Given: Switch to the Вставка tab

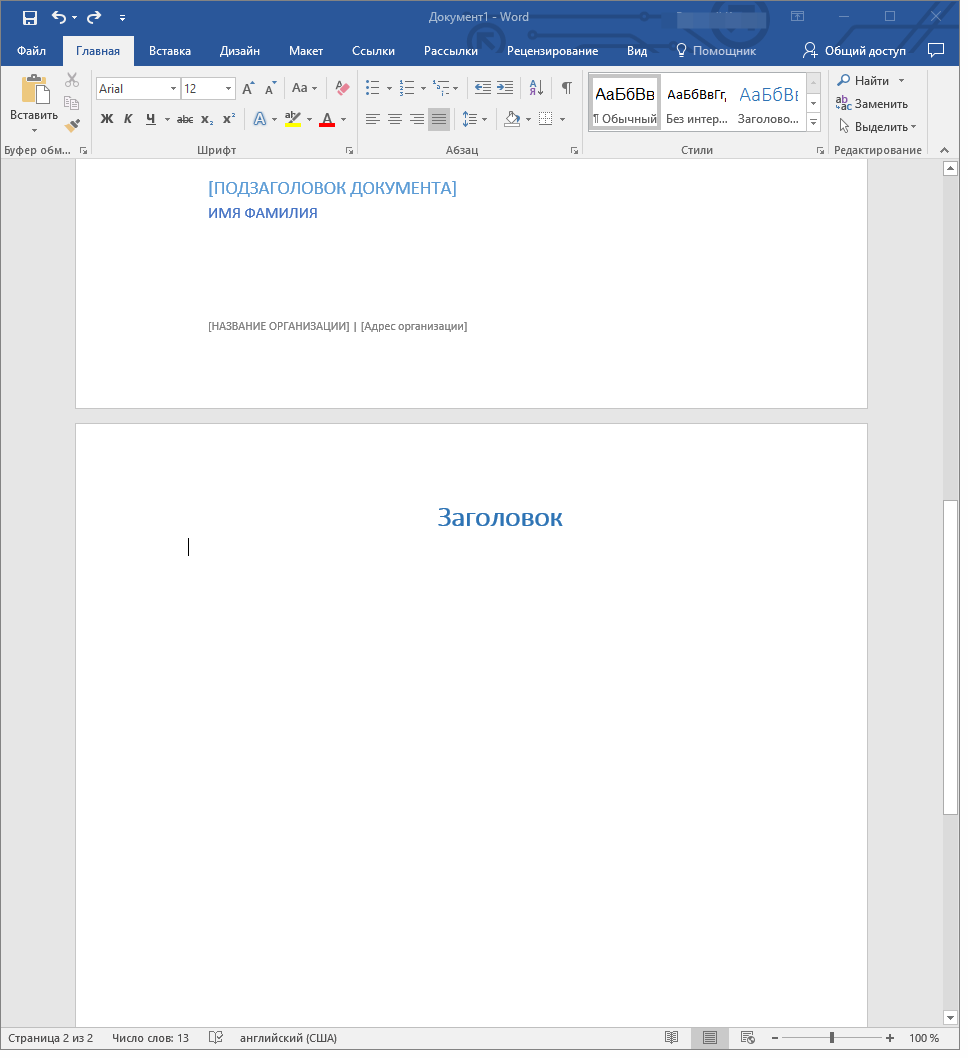Looking at the screenshot, I should pyautogui.click(x=170, y=51).
